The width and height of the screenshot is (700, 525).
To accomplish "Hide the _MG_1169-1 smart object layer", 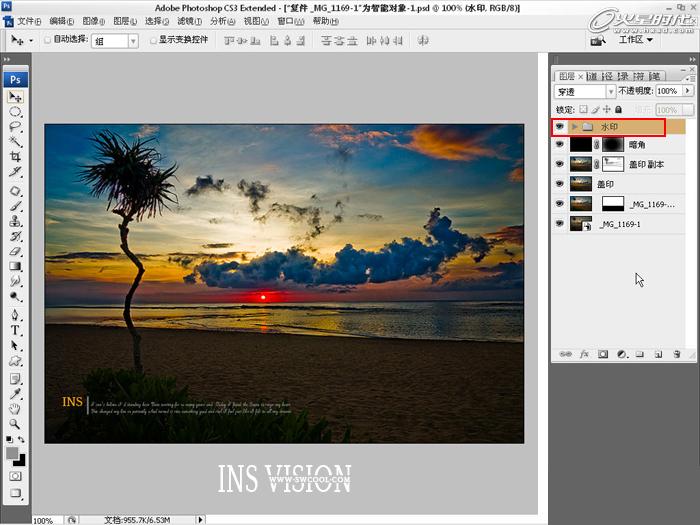I will pos(559,223).
